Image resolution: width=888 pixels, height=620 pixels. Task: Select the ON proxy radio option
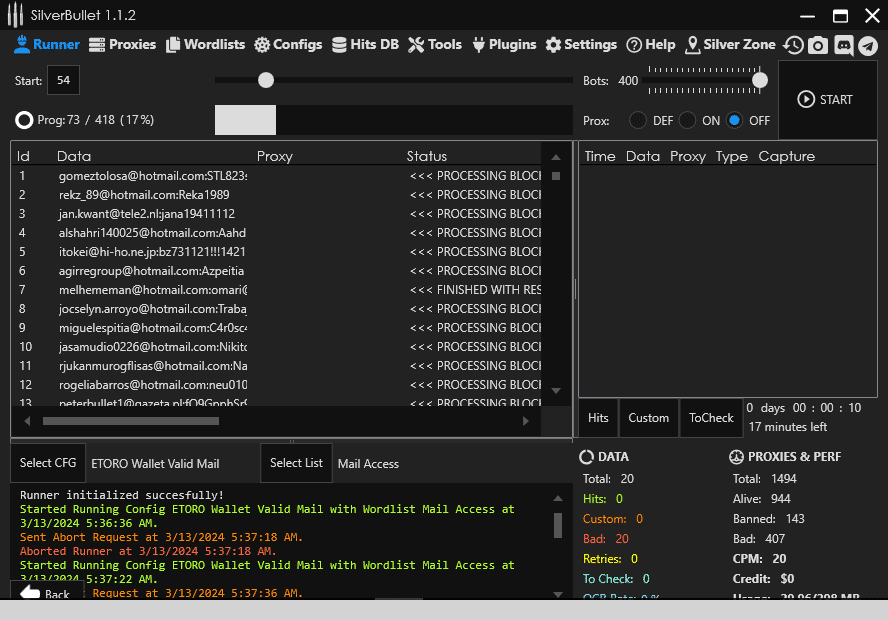(x=687, y=120)
